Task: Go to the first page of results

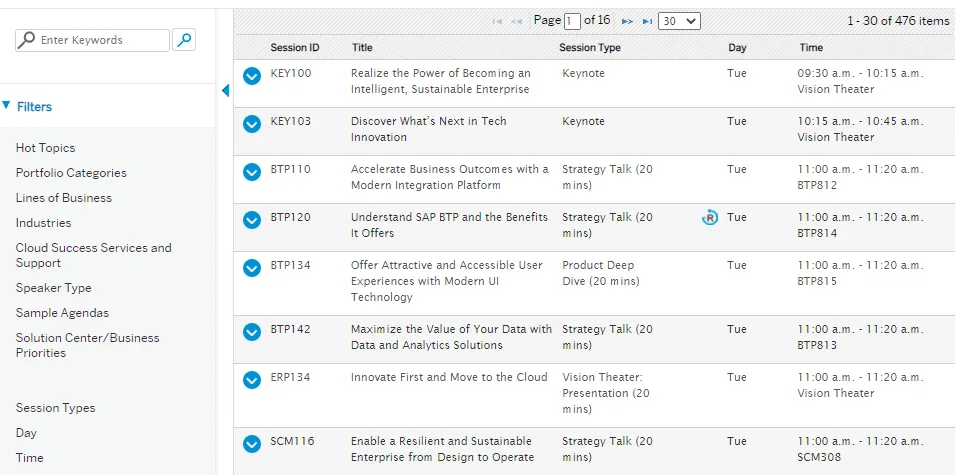Action: [x=497, y=21]
